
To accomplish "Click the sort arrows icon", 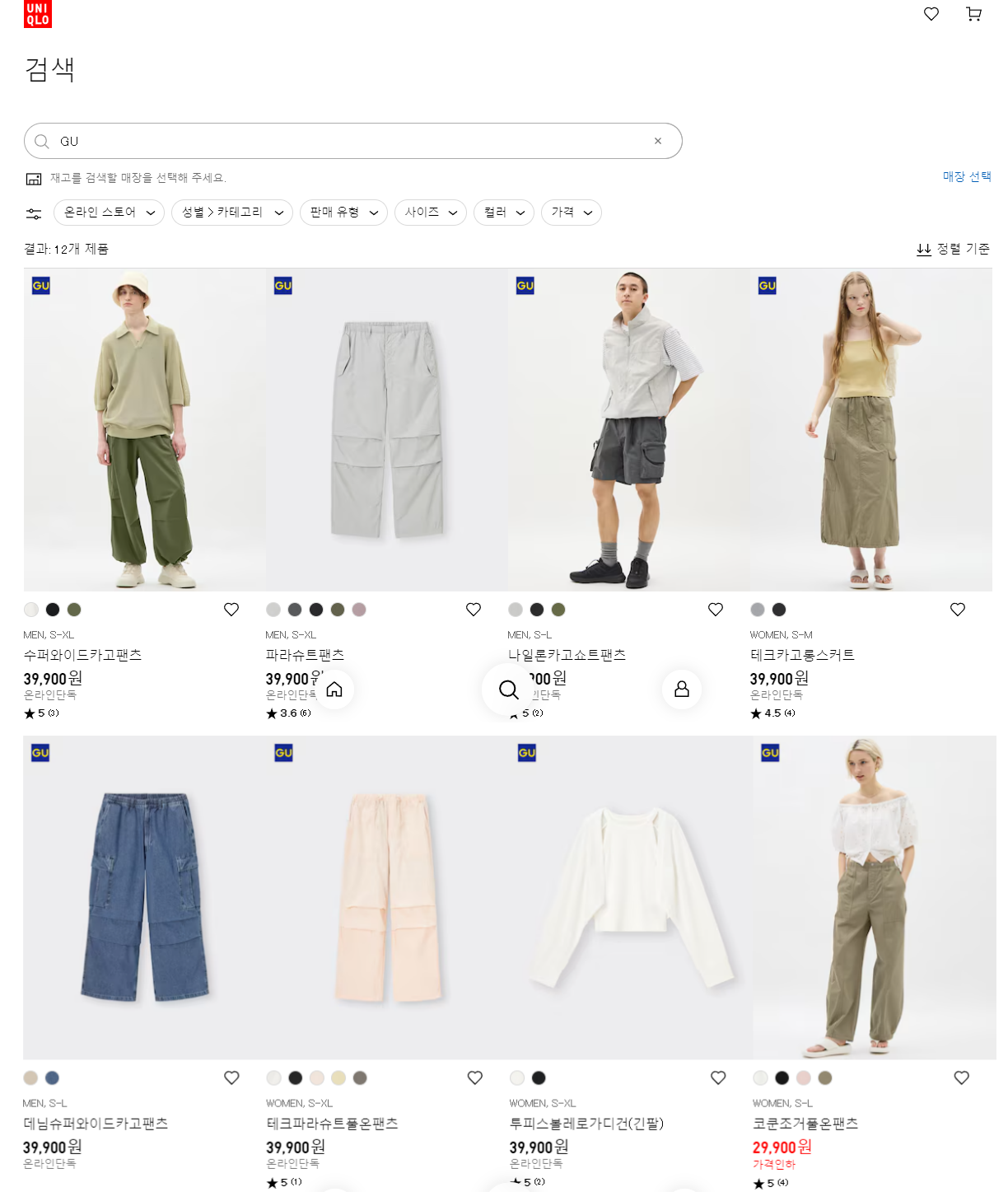I will pyautogui.click(x=924, y=249).
